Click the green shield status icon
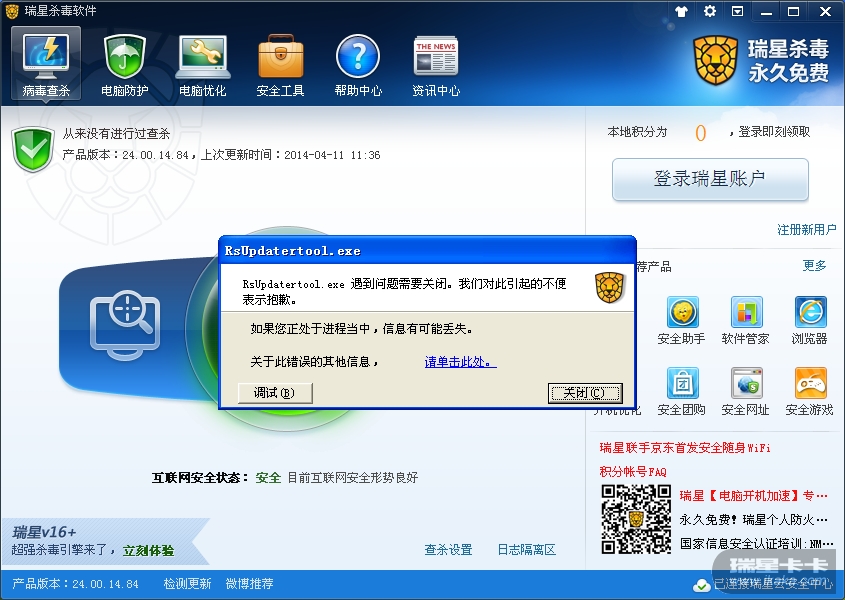This screenshot has width=845, height=600. point(33,149)
